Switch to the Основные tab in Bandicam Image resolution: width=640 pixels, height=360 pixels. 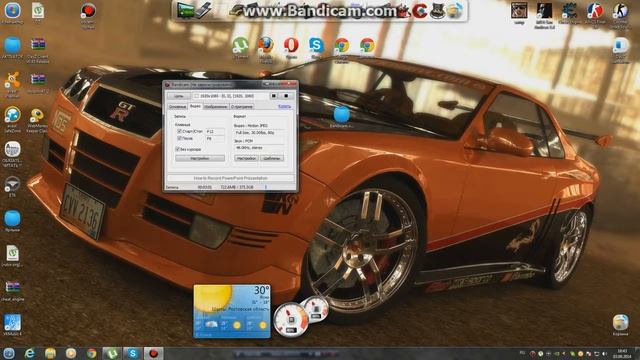point(178,107)
